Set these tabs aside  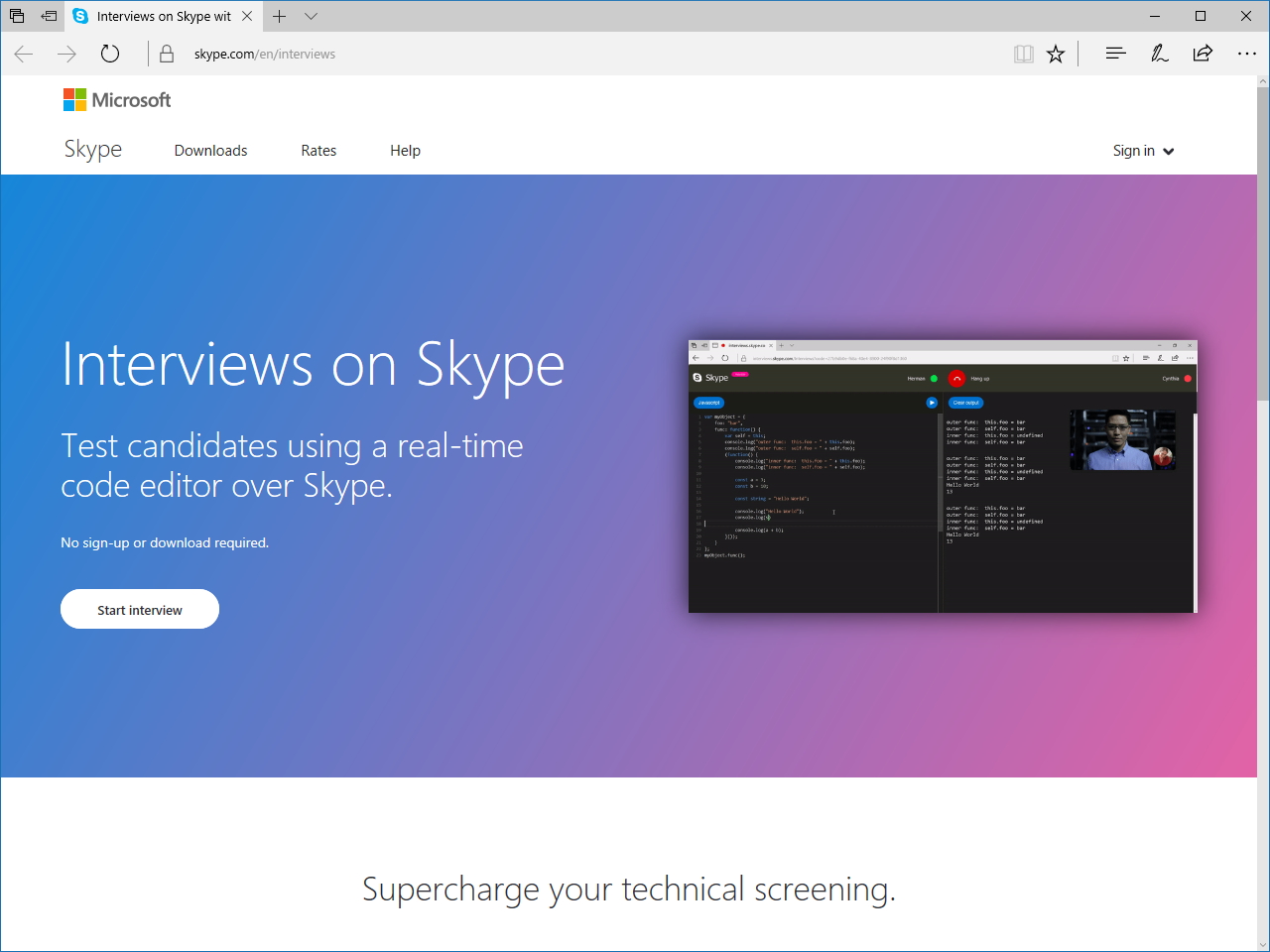[17, 16]
